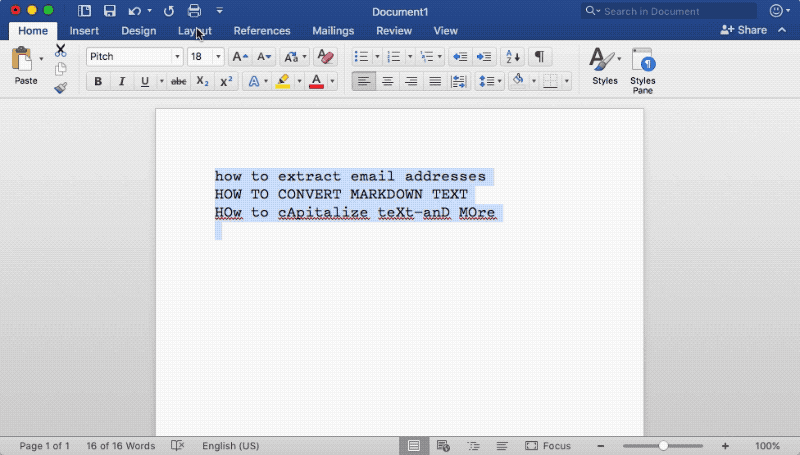Click the Clear Formatting eraser icon
Image resolution: width=800 pixels, height=455 pixels.
click(325, 57)
